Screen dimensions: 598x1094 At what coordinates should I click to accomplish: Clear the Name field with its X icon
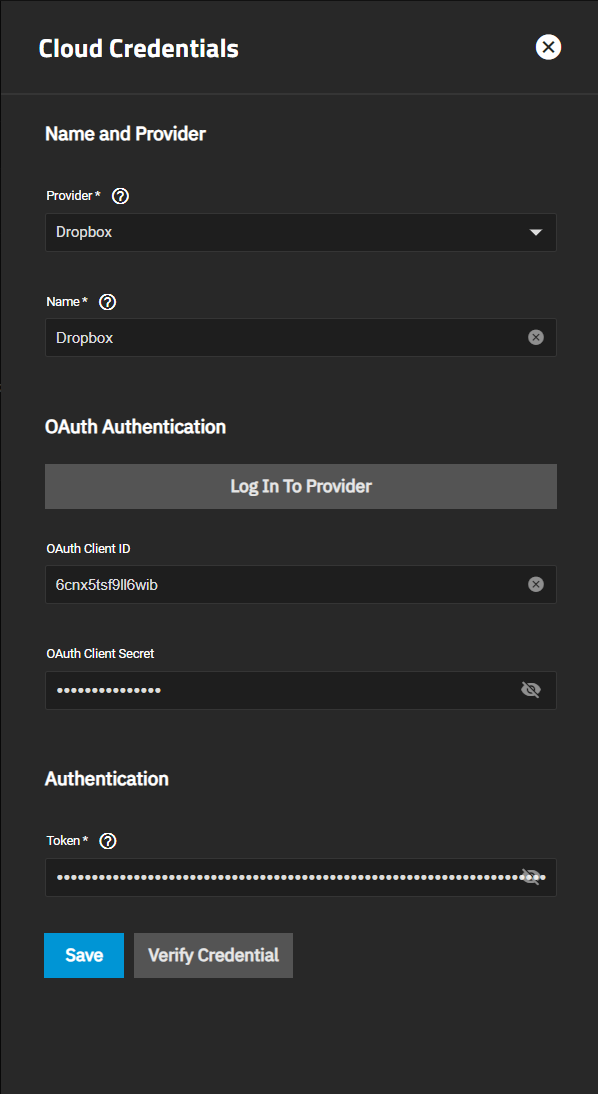536,338
